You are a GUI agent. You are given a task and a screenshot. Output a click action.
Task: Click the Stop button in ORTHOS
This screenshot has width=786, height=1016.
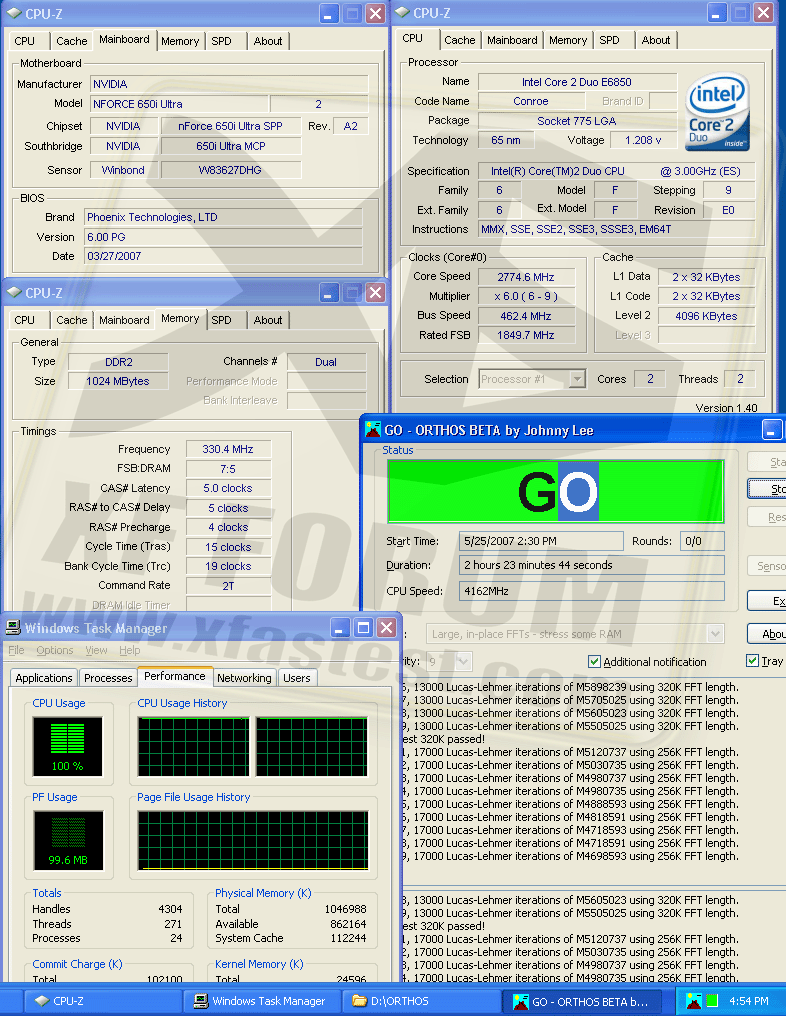point(767,489)
